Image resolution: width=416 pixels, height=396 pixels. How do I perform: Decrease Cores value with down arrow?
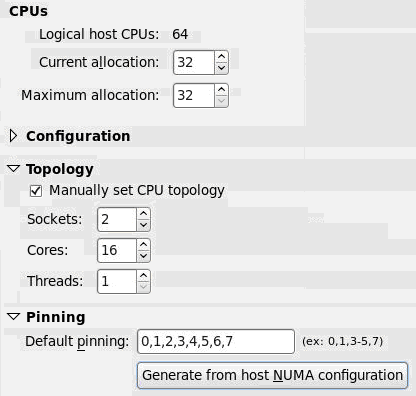tap(144, 256)
